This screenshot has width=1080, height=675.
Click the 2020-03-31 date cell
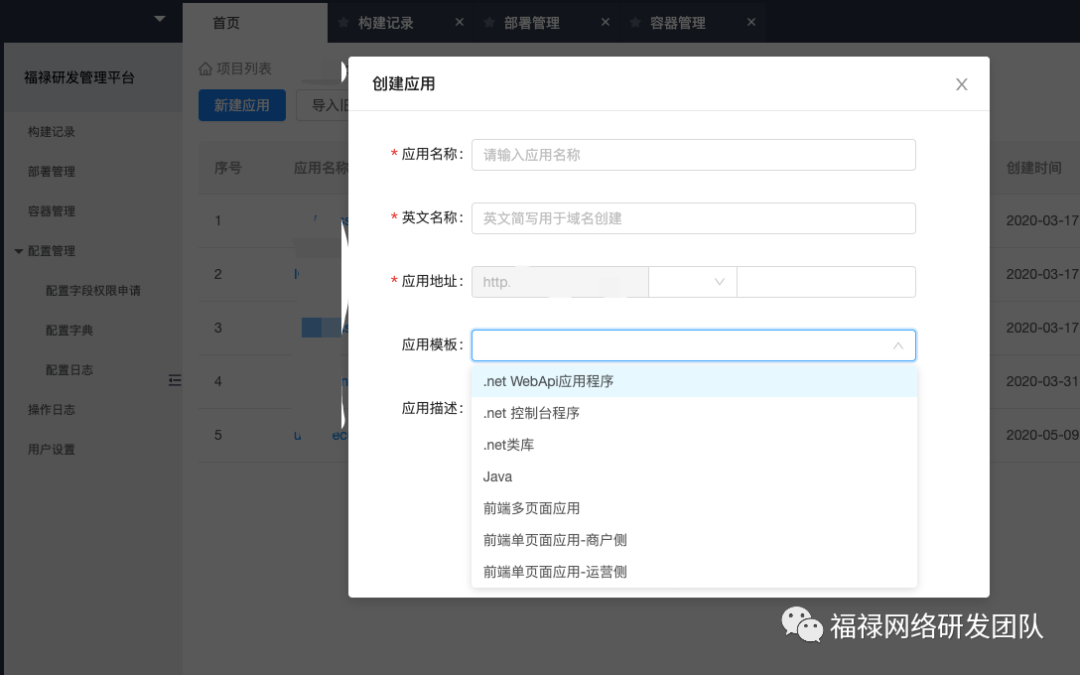1042,381
